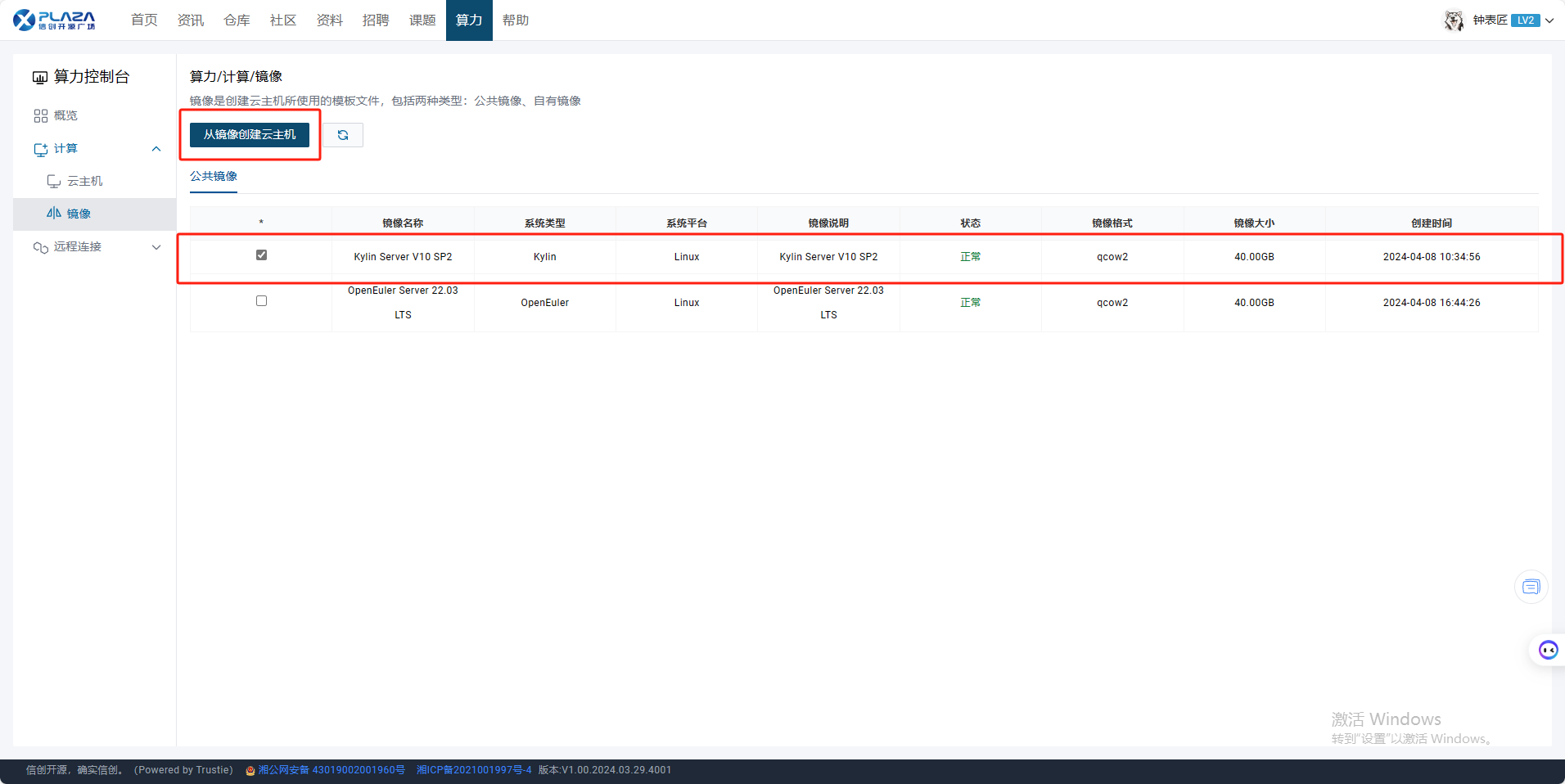Click 从镜像创建云主机 button

[x=250, y=134]
